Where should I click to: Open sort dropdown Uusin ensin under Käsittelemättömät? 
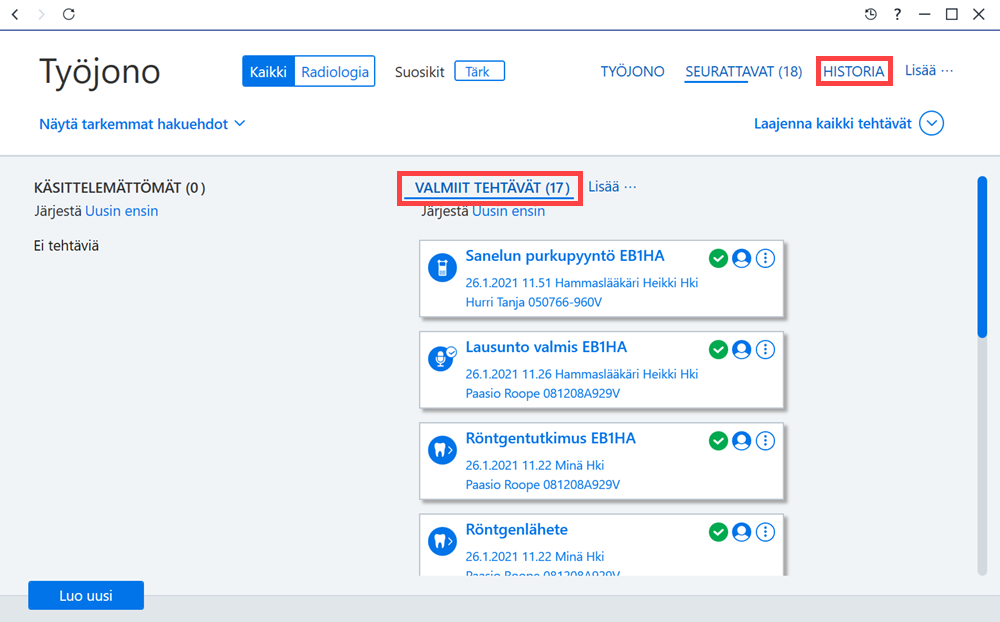tap(121, 211)
